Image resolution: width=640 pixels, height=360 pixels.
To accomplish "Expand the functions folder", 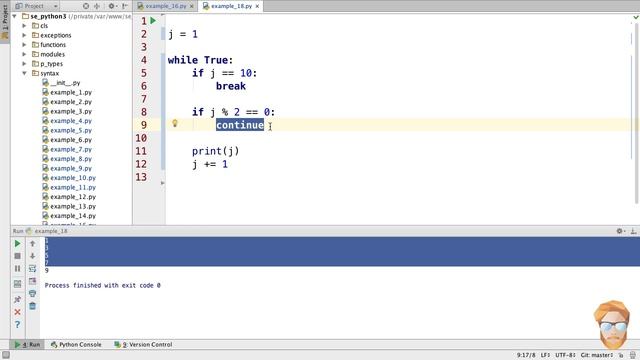I will (x=24, y=44).
